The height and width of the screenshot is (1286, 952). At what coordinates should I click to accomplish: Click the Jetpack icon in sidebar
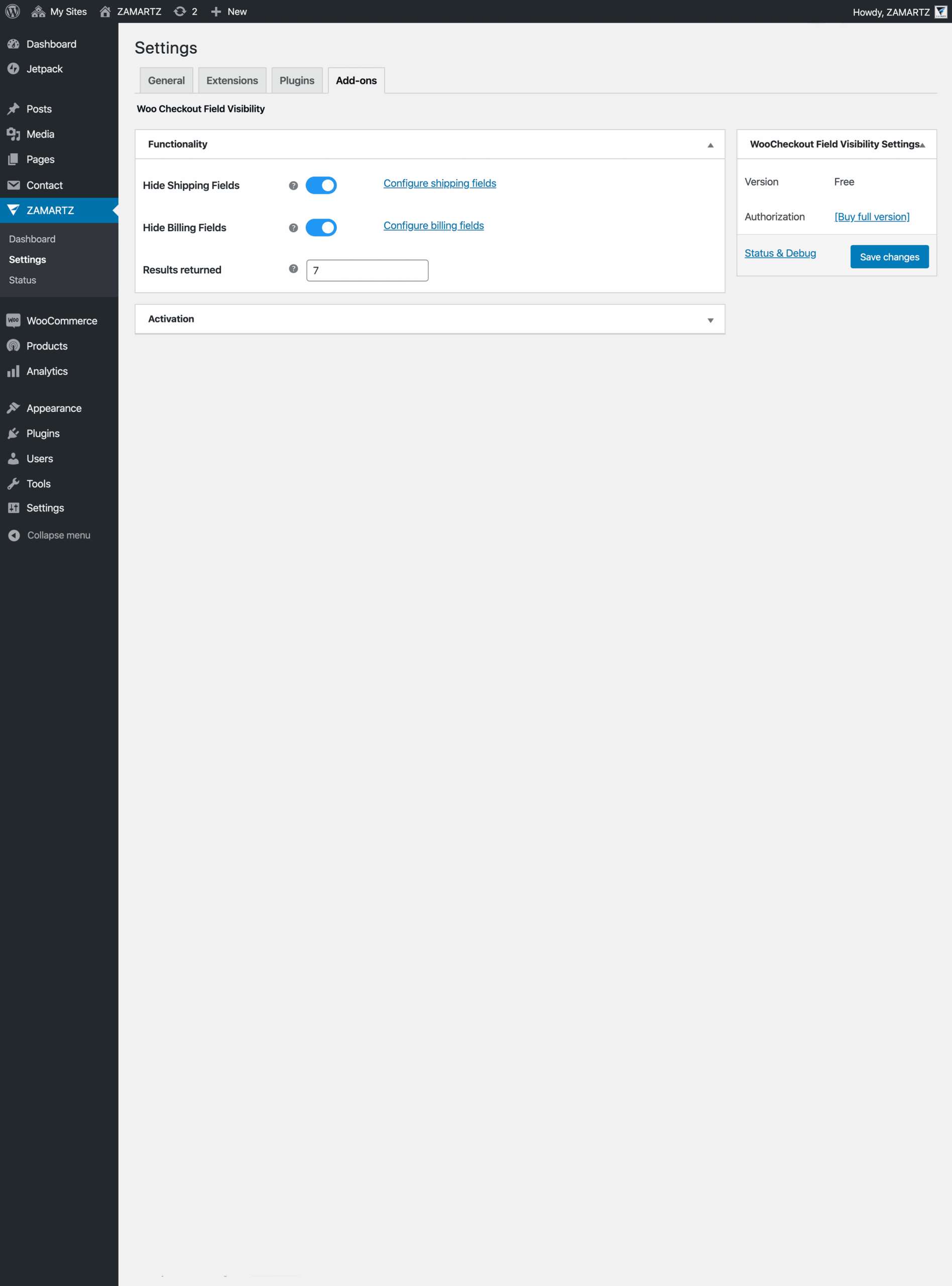click(x=14, y=69)
